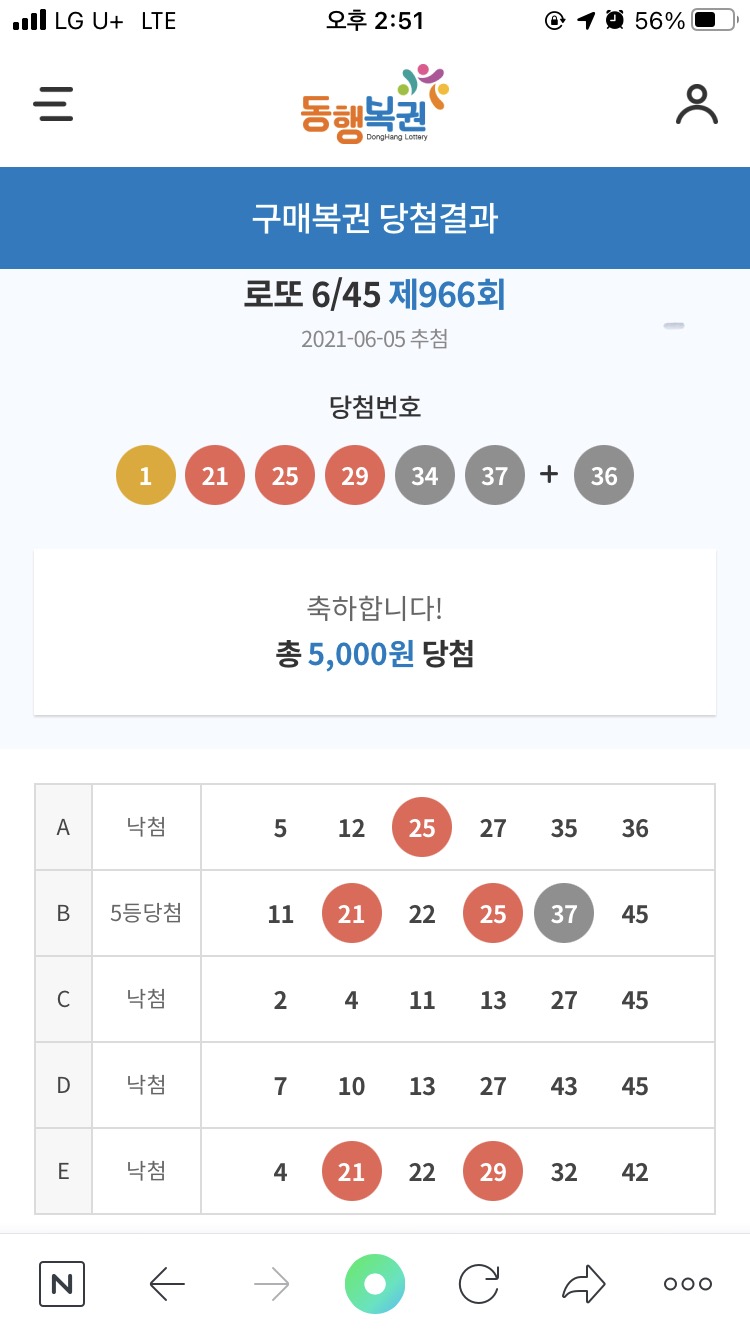Tap row A 낙첨 status cell

coord(146,827)
